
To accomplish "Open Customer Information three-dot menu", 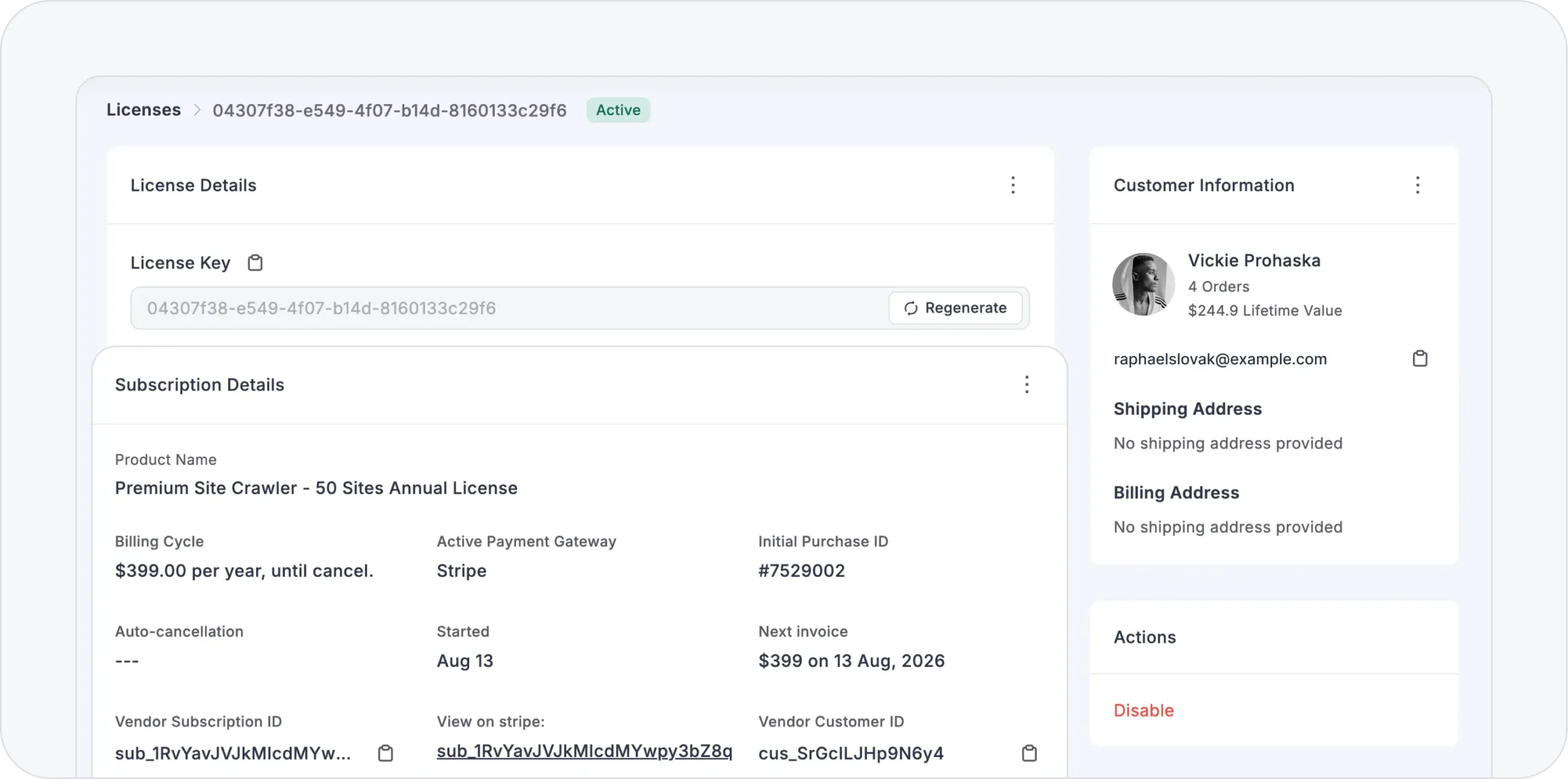I will [1417, 185].
